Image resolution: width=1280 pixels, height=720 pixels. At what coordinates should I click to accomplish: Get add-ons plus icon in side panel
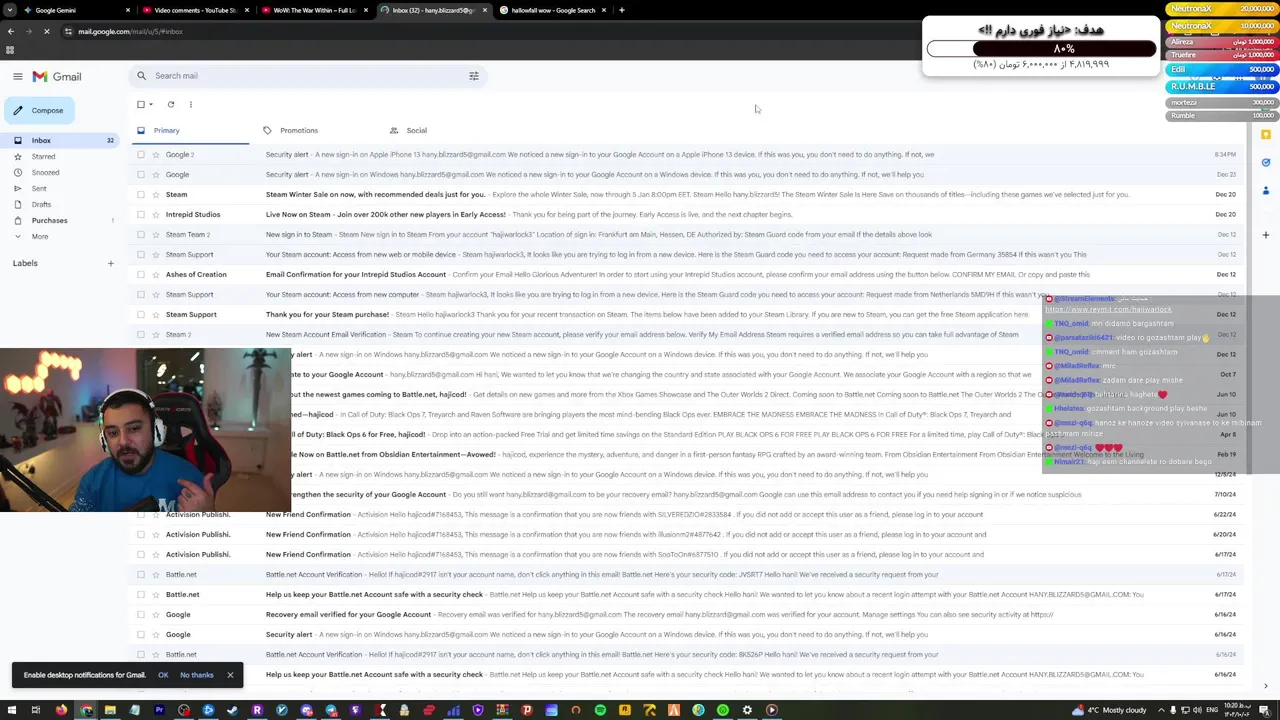point(1266,235)
